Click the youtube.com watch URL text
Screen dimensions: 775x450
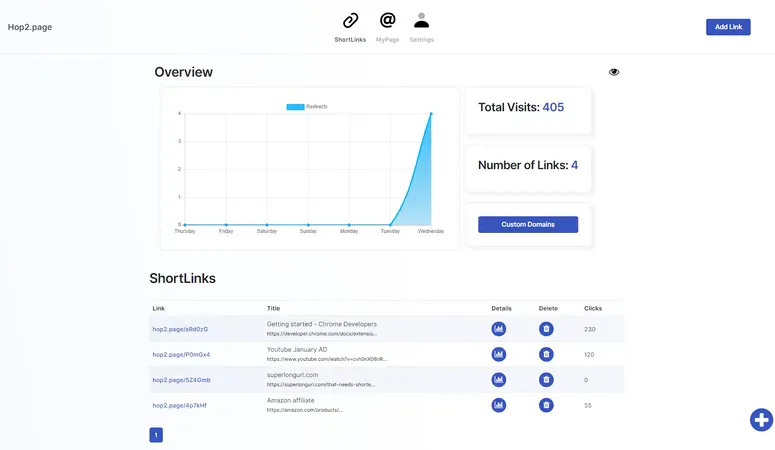327,360
